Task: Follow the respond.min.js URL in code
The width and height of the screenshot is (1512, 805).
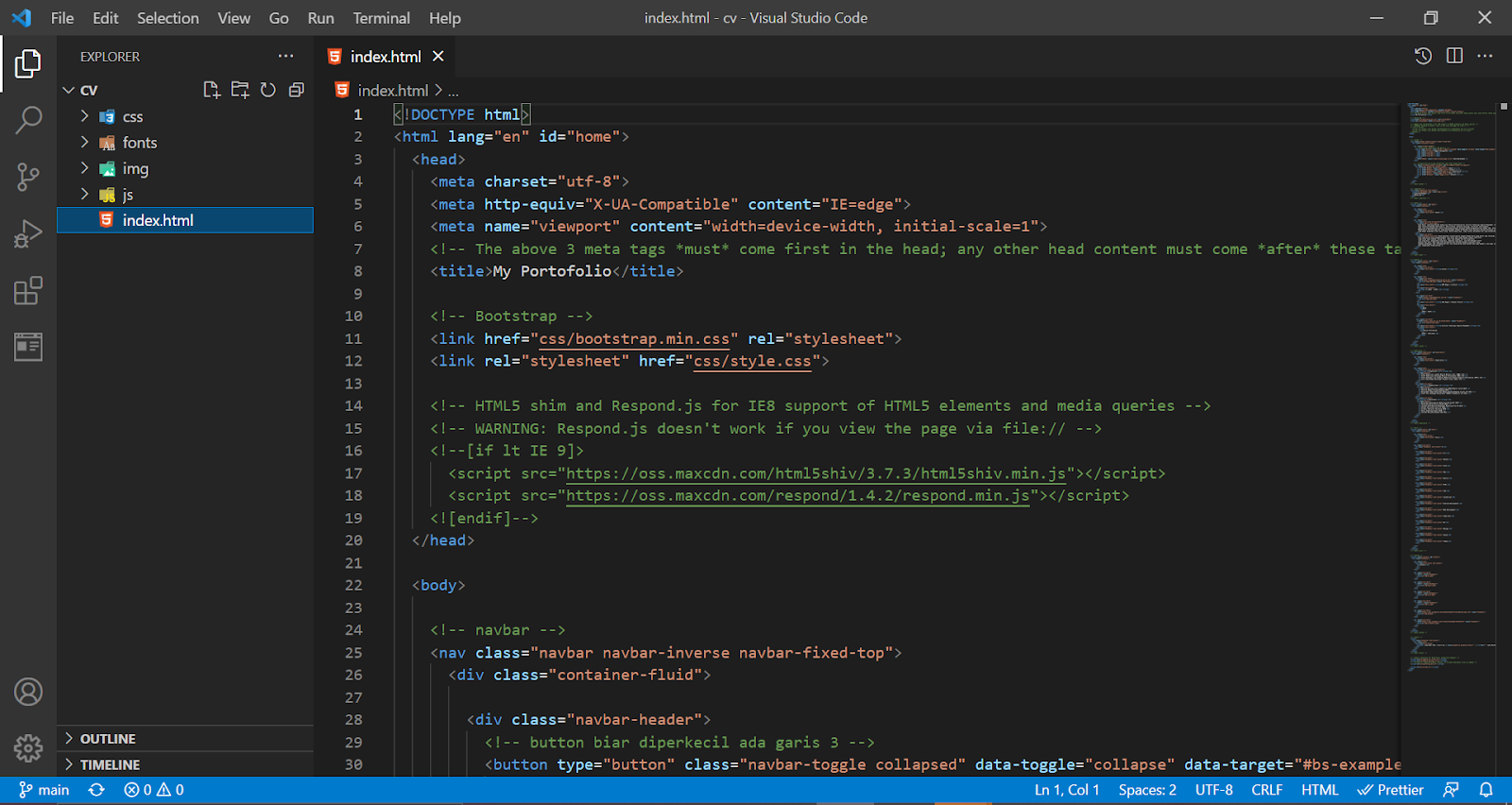Action: [798, 496]
